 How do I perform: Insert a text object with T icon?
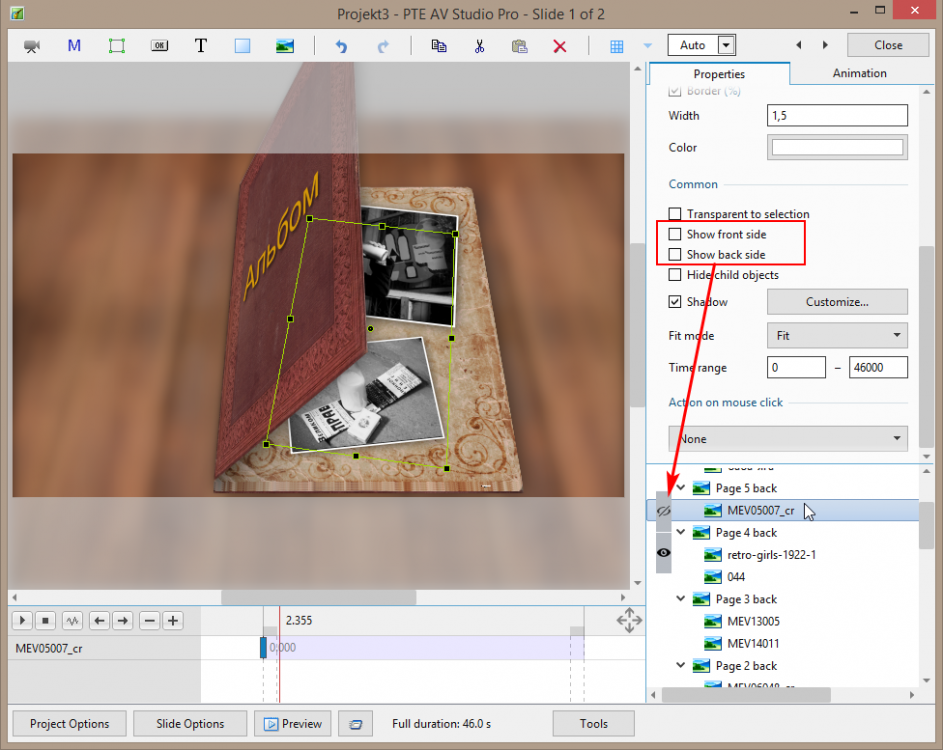point(201,46)
